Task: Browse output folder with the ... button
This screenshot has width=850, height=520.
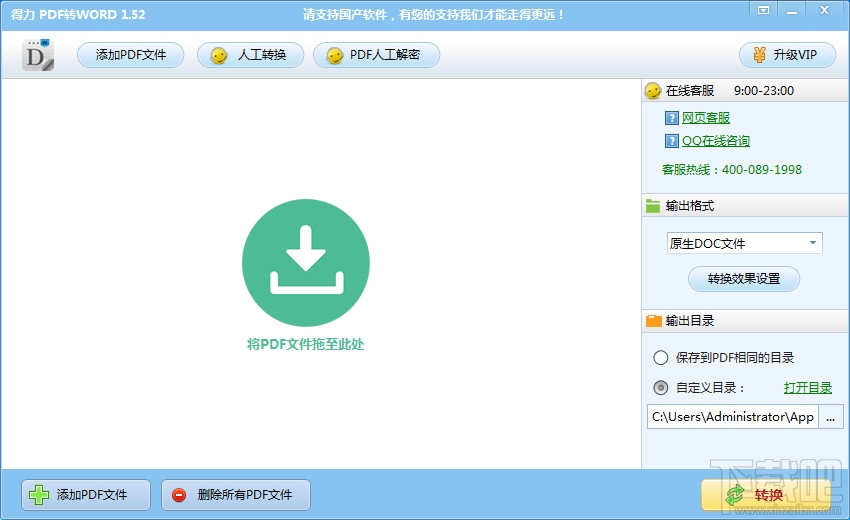Action: click(x=830, y=416)
